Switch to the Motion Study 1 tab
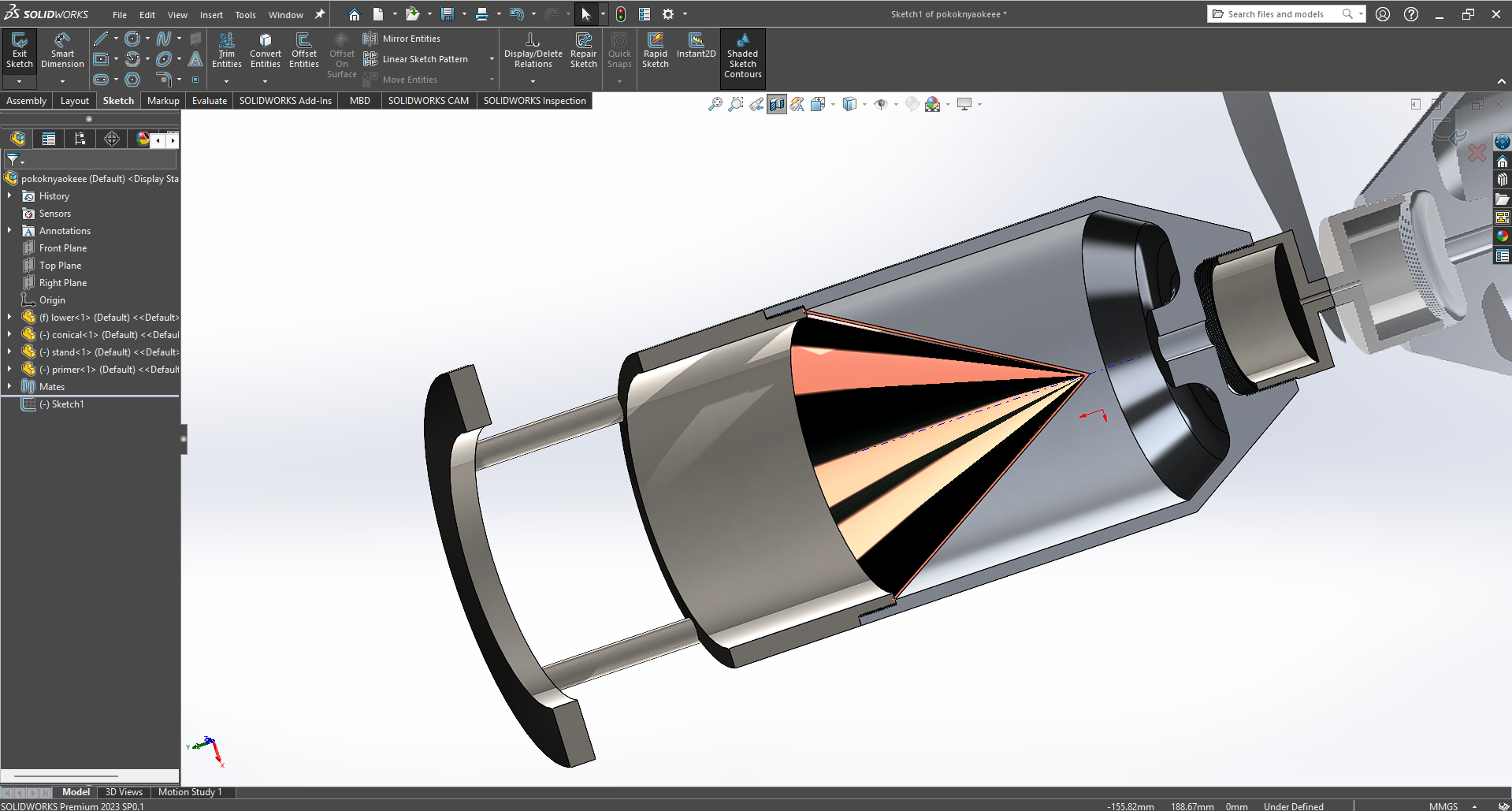 [190, 792]
